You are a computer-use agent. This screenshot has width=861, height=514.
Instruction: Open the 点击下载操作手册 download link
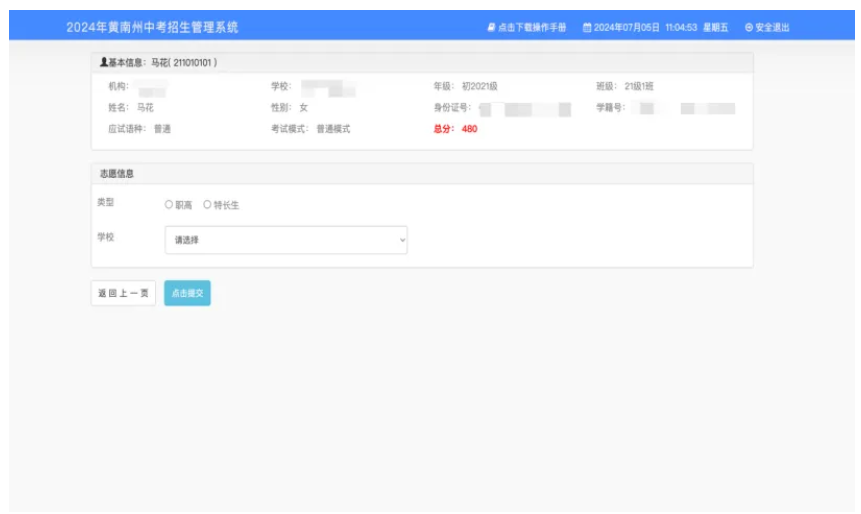click(x=532, y=27)
